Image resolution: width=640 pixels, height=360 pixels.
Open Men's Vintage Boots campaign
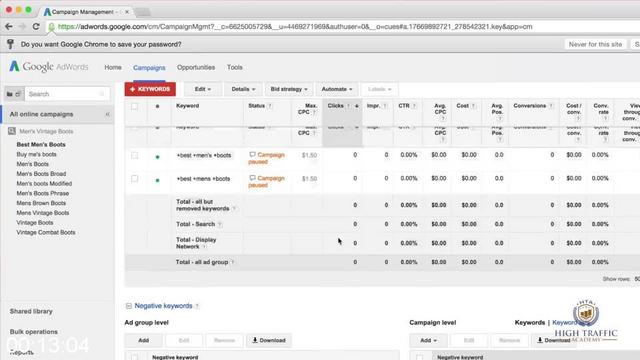(46, 131)
